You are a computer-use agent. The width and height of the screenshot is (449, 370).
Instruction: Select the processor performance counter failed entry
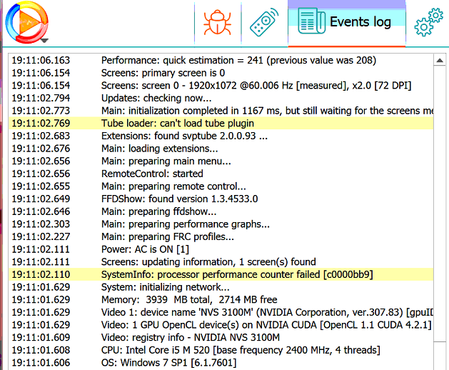click(x=221, y=275)
